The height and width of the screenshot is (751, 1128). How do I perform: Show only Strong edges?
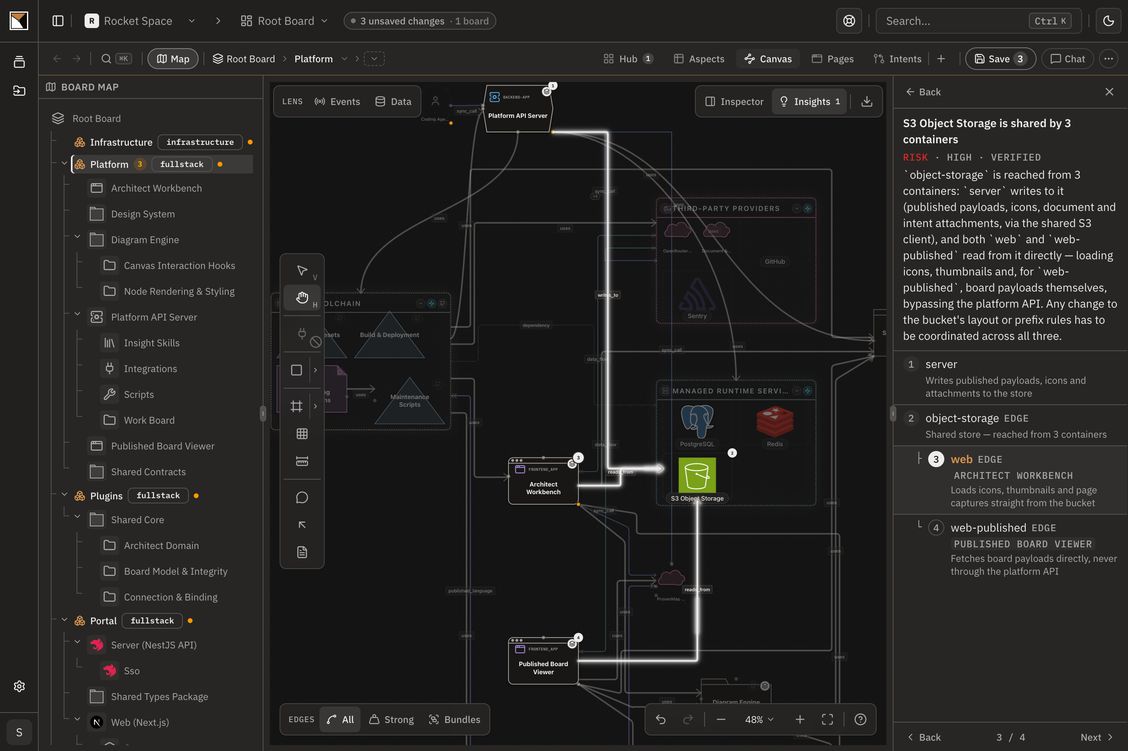(x=391, y=719)
